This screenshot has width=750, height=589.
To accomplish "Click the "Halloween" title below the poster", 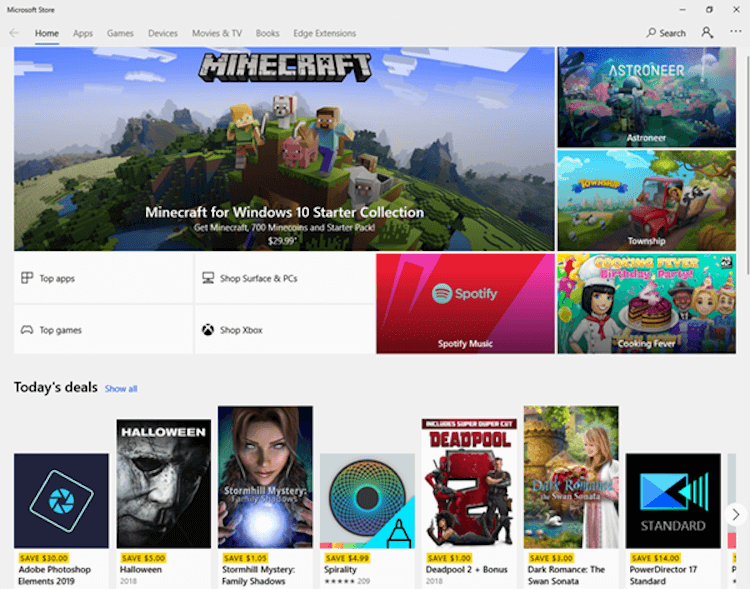I will click(141, 569).
